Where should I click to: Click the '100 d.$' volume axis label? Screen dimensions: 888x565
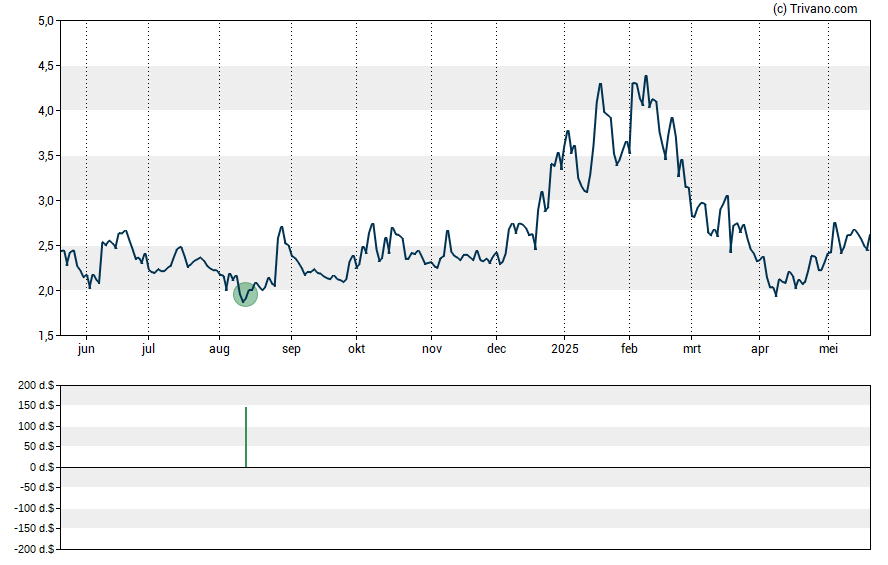(x=36, y=426)
